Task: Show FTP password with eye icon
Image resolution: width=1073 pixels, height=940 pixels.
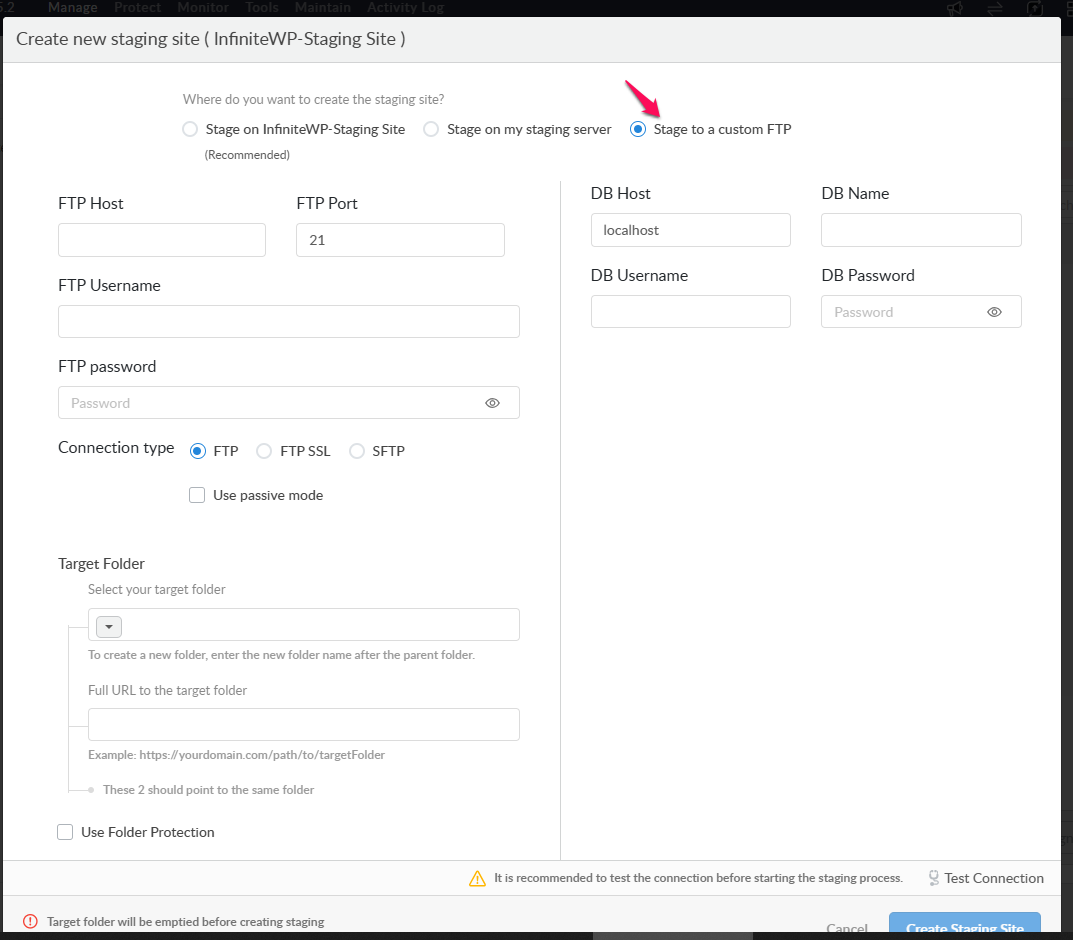Action: point(492,403)
